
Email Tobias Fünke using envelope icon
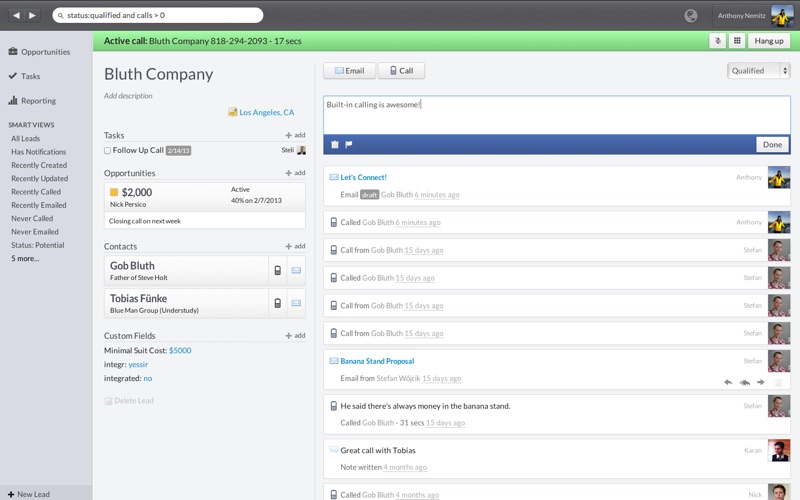296,303
